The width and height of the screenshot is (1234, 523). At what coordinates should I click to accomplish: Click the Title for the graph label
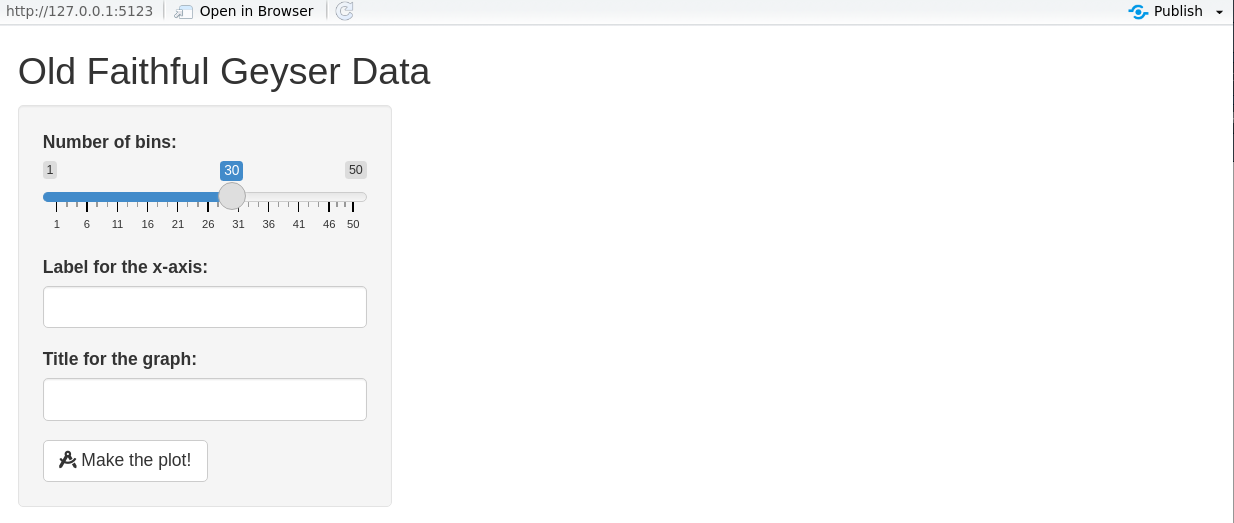coord(120,359)
